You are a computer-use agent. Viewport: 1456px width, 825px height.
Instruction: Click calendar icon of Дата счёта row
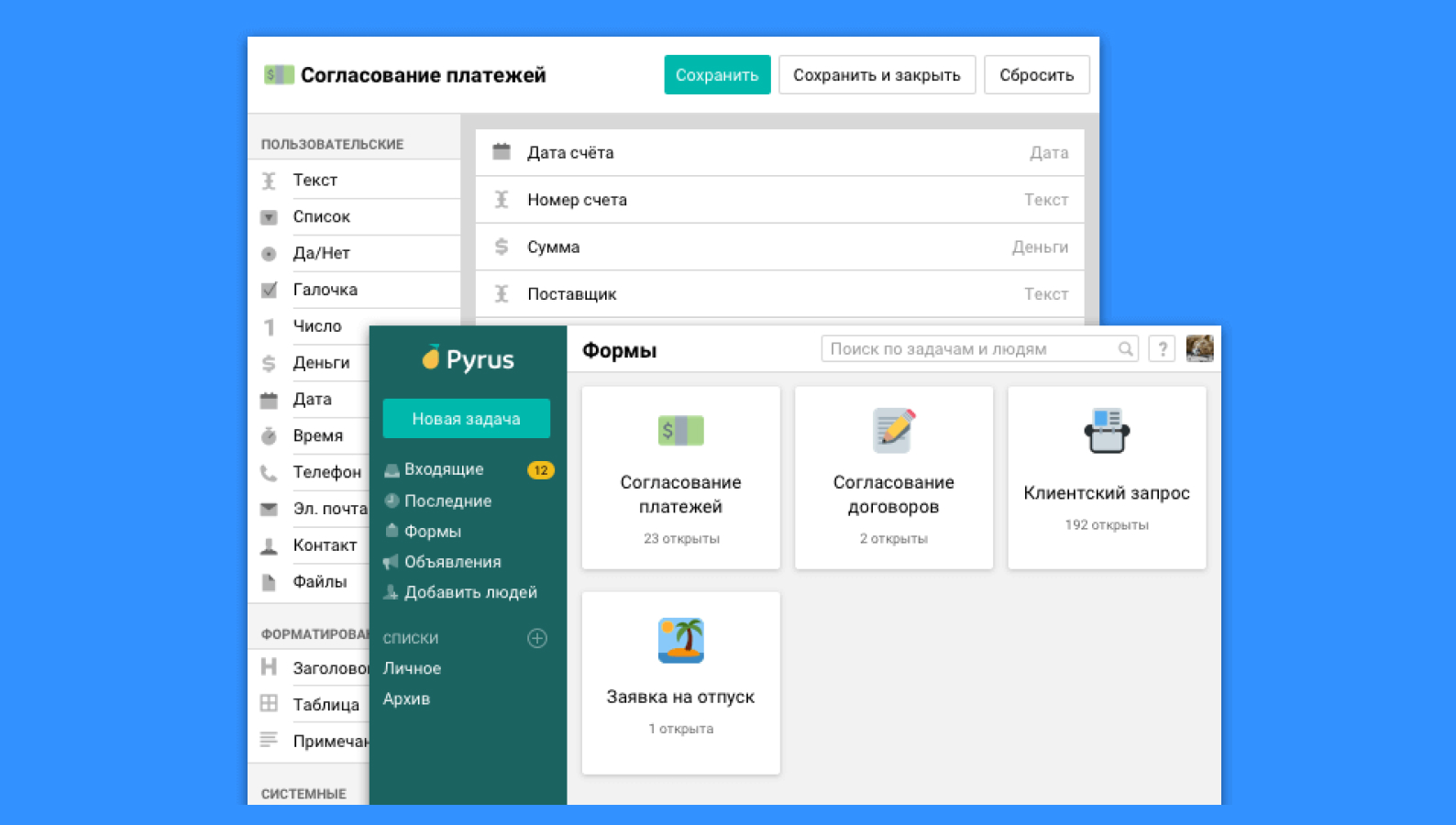[502, 151]
